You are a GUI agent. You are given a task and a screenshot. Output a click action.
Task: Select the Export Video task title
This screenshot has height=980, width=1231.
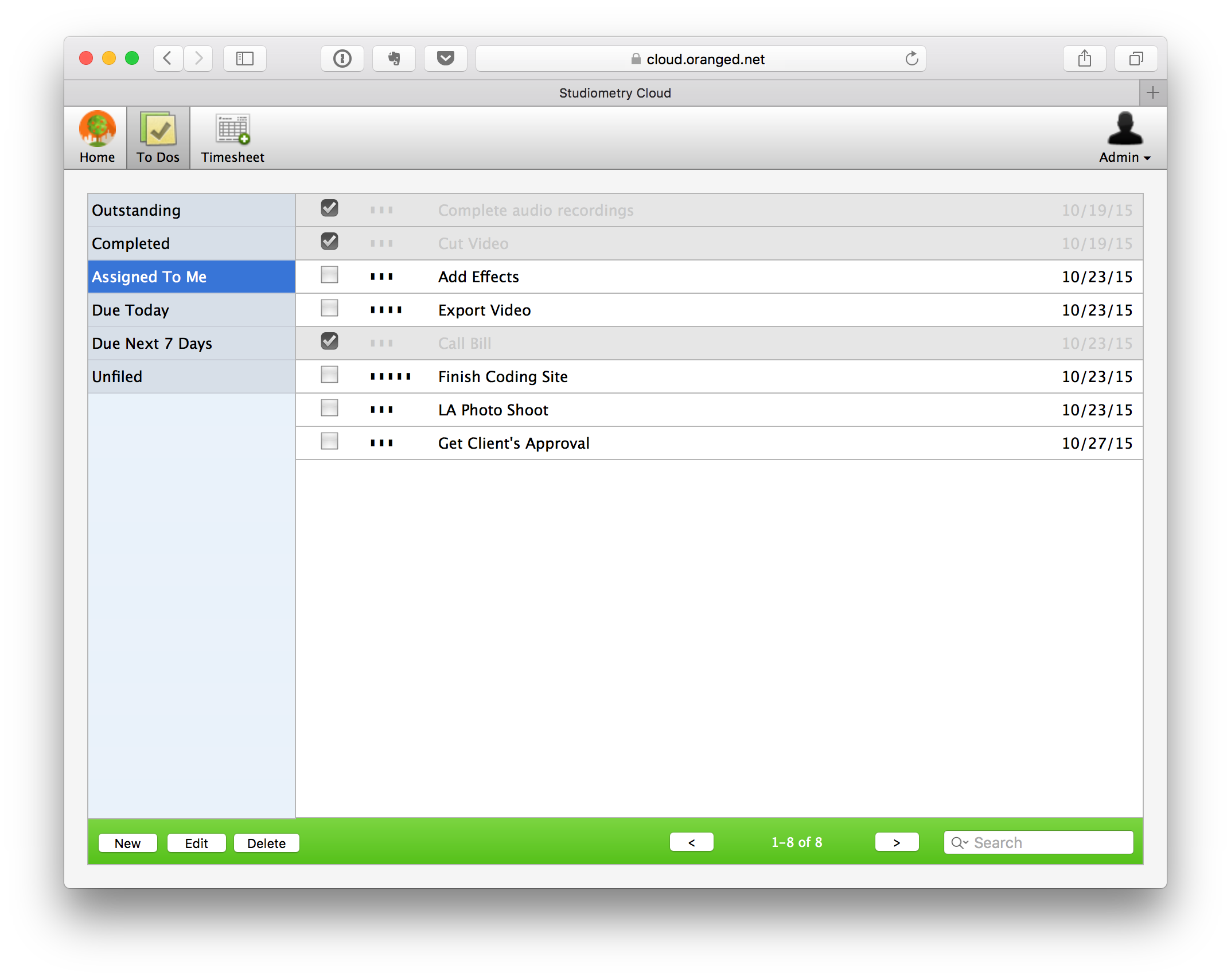point(484,310)
